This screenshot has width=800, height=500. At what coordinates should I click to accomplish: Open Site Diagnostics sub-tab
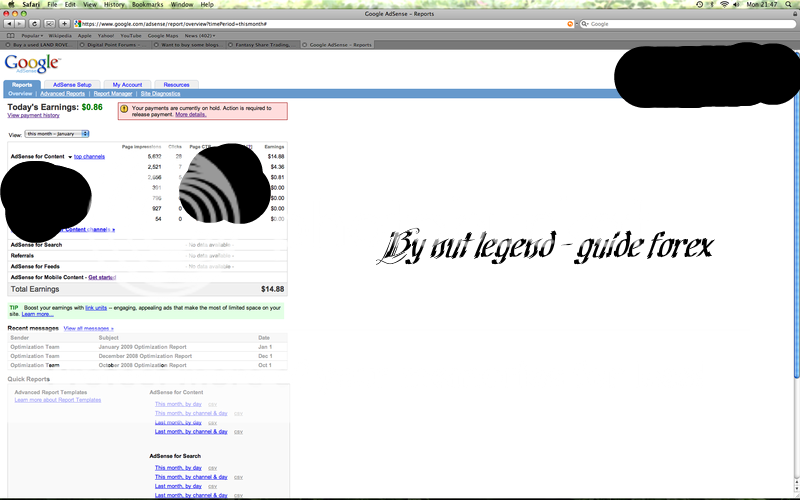point(160,94)
